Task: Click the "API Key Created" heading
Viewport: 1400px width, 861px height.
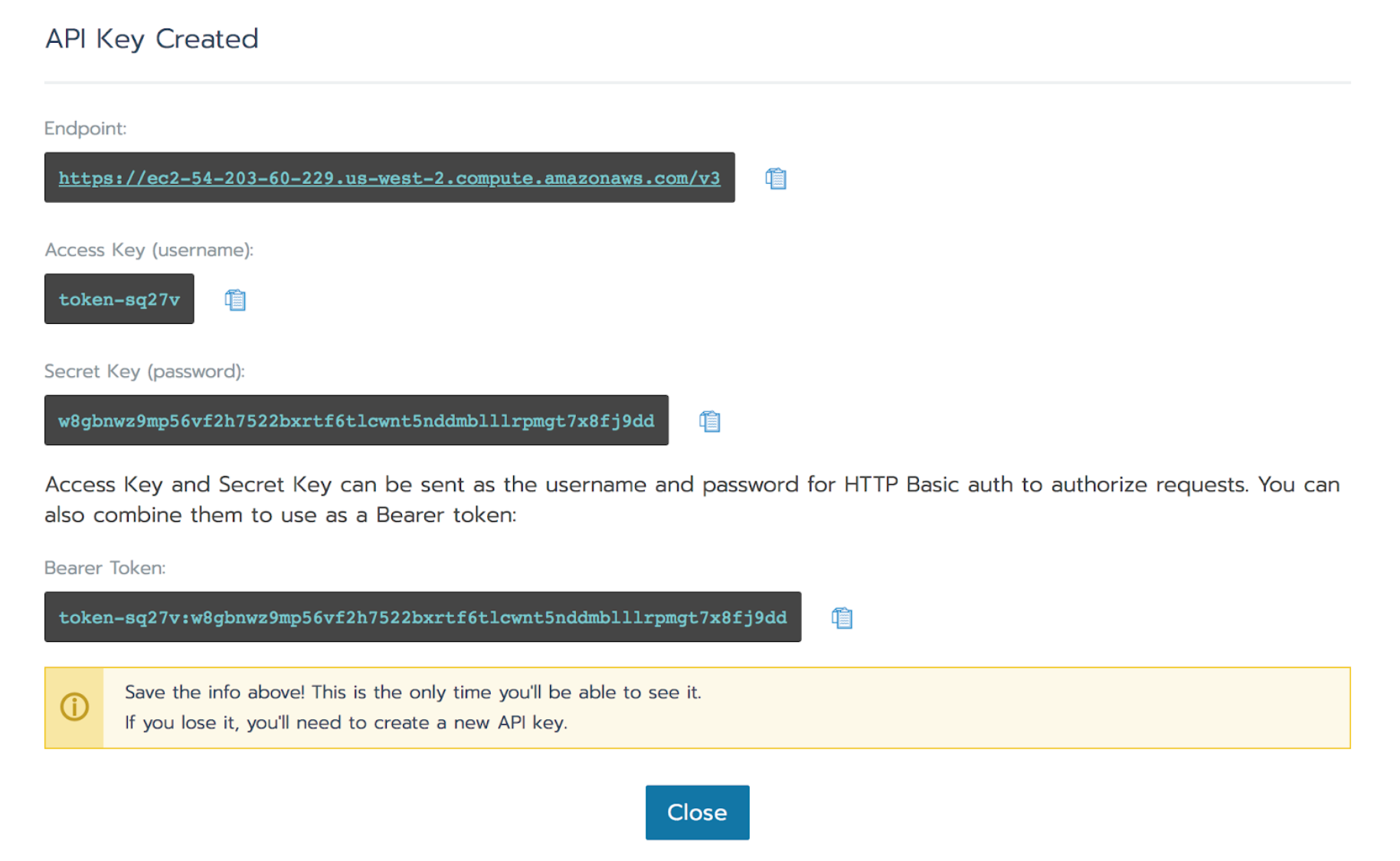Action: point(152,39)
